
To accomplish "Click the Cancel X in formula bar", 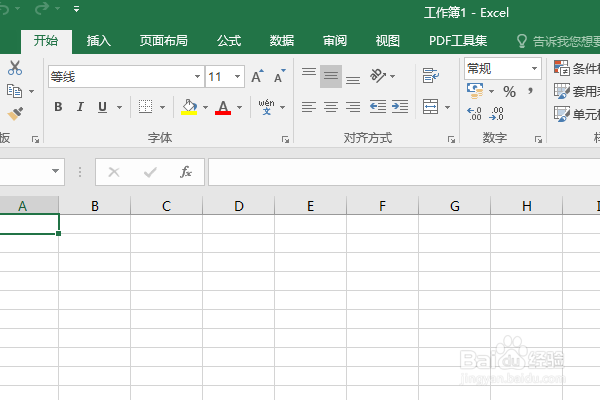I will [x=114, y=172].
